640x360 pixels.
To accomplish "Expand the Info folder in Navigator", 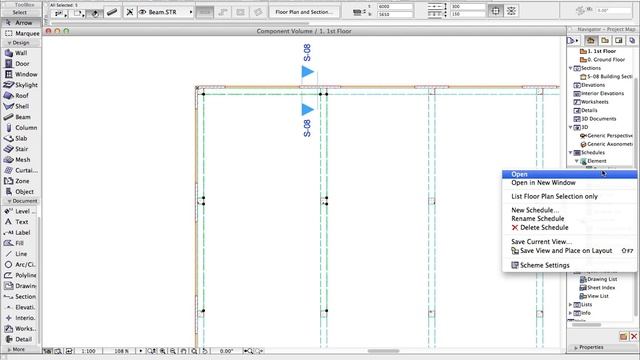I will [571, 313].
